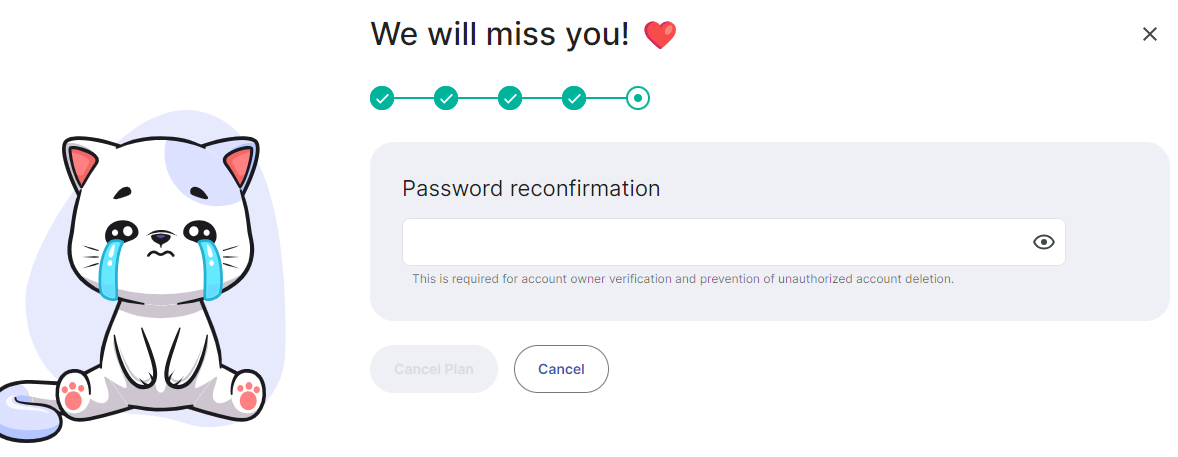Click the cat's right pink paw

(x=248, y=396)
